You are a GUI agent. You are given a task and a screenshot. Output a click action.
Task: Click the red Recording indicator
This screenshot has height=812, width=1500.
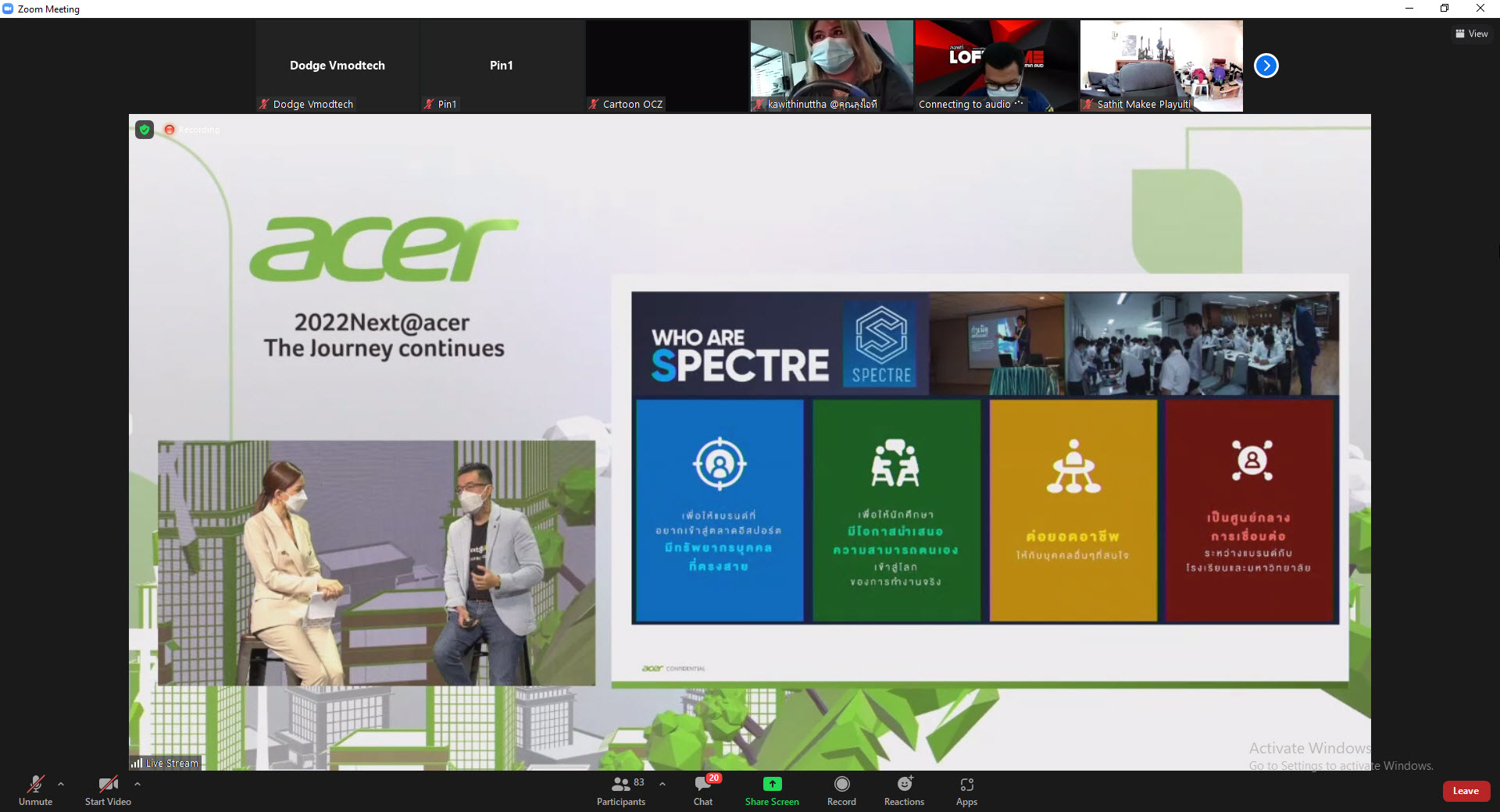pyautogui.click(x=192, y=130)
